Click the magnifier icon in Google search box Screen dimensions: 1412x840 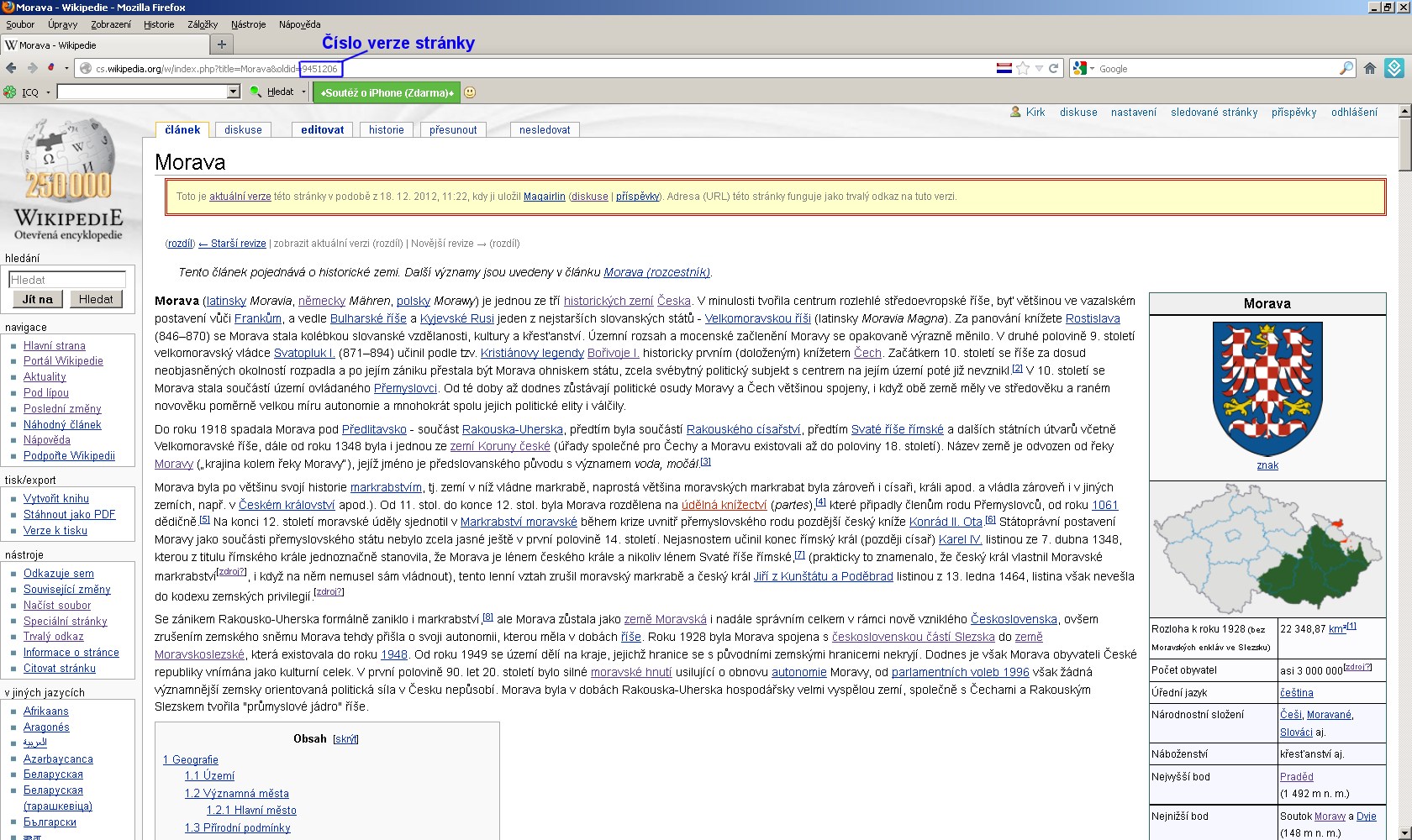click(x=1346, y=69)
